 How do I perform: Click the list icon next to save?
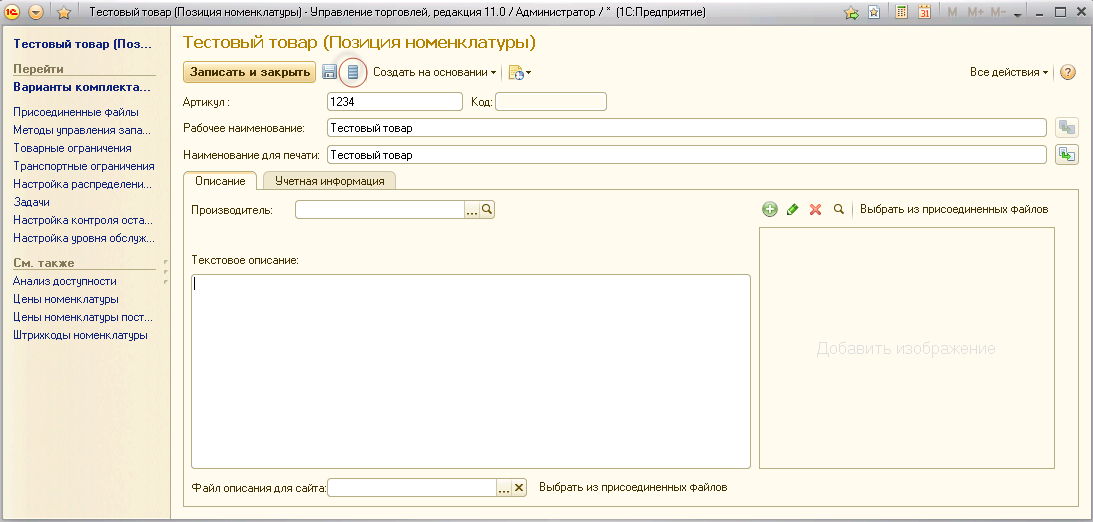click(x=353, y=72)
